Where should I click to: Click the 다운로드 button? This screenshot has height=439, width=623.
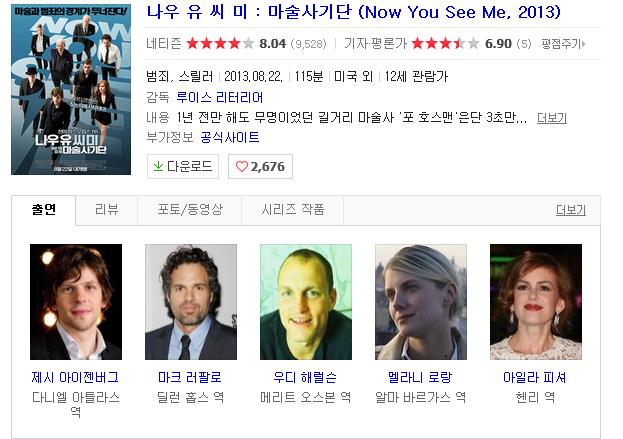[183, 166]
